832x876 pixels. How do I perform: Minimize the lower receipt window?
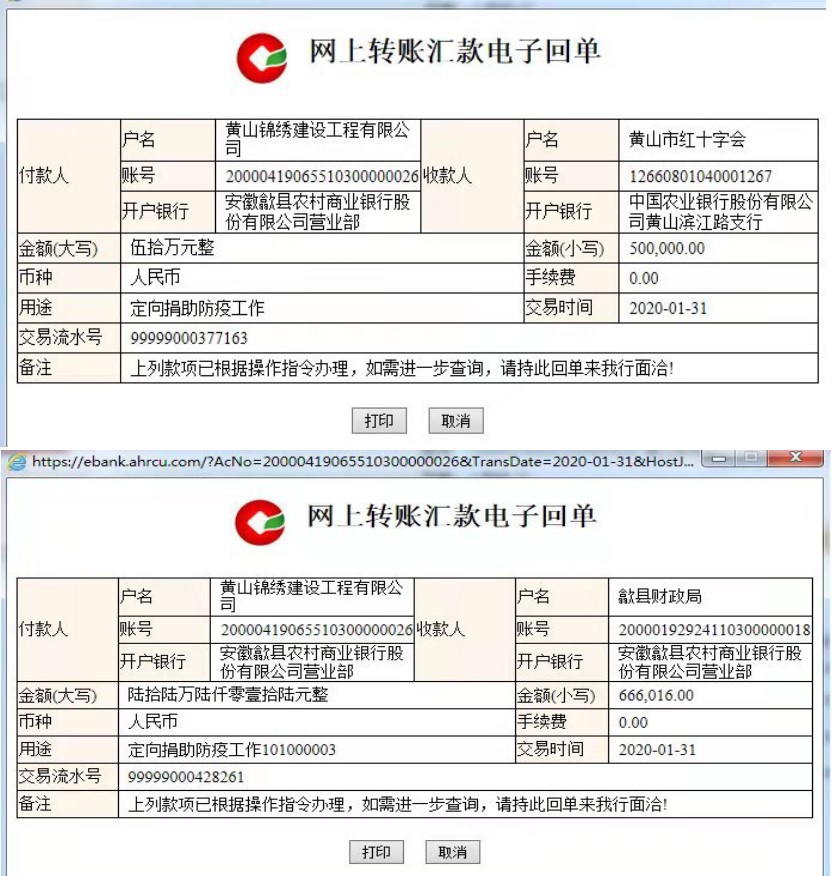[719, 458]
